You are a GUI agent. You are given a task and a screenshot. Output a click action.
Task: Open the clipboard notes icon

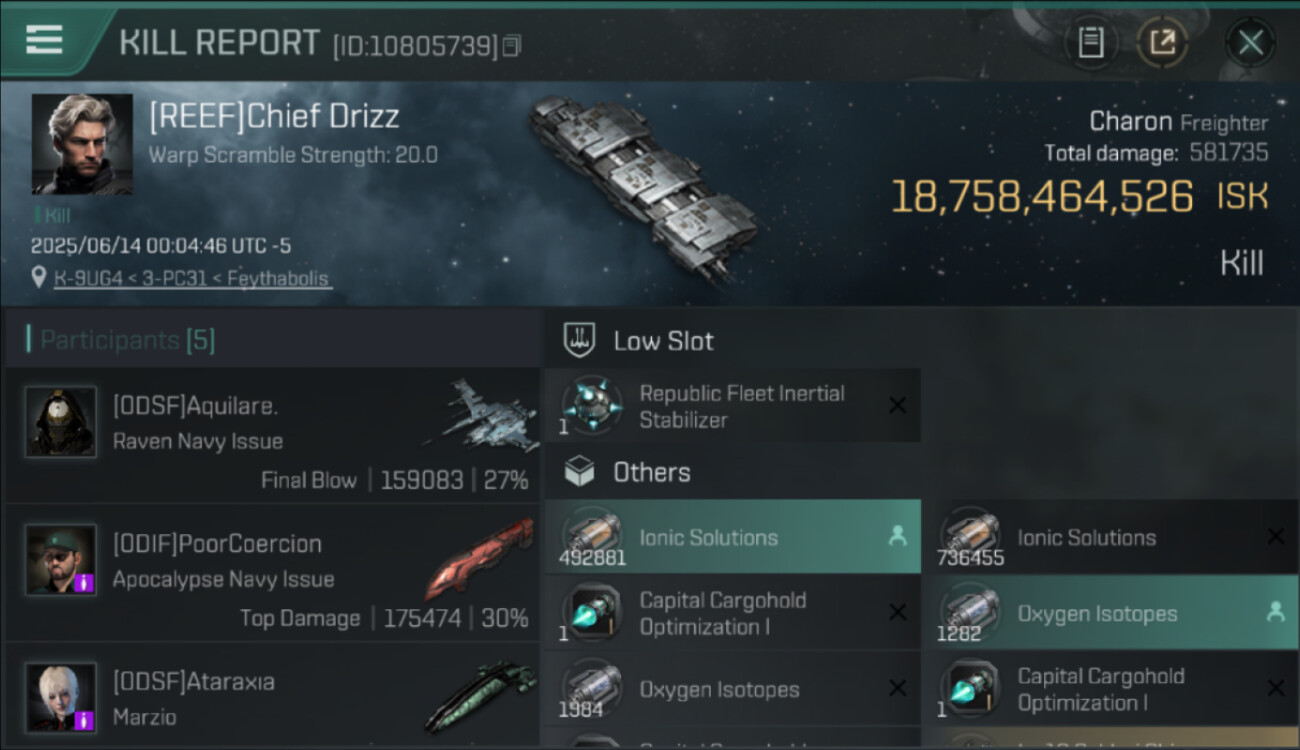[x=1091, y=42]
